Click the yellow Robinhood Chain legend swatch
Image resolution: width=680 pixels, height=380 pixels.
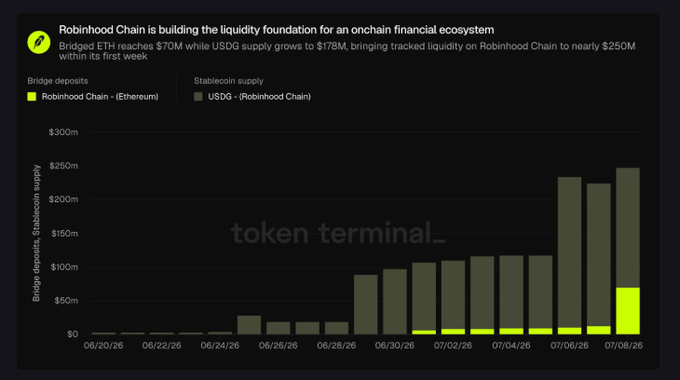32,96
